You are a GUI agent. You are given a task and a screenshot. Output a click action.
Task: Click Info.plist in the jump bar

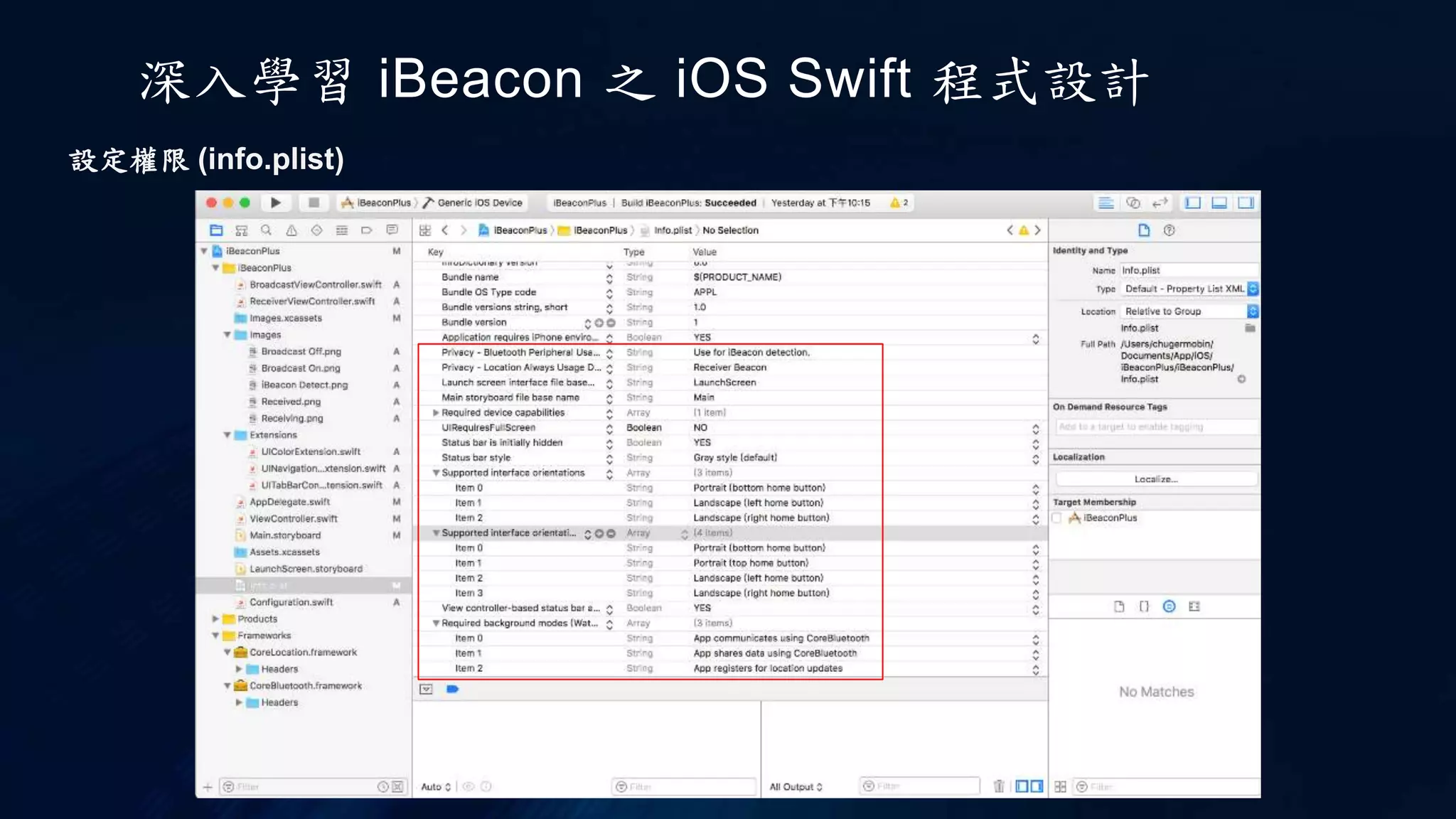click(x=666, y=230)
